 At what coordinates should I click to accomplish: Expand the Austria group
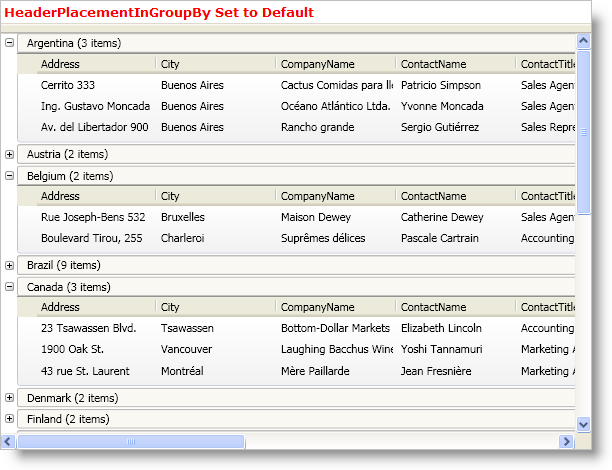pyautogui.click(x=10, y=154)
